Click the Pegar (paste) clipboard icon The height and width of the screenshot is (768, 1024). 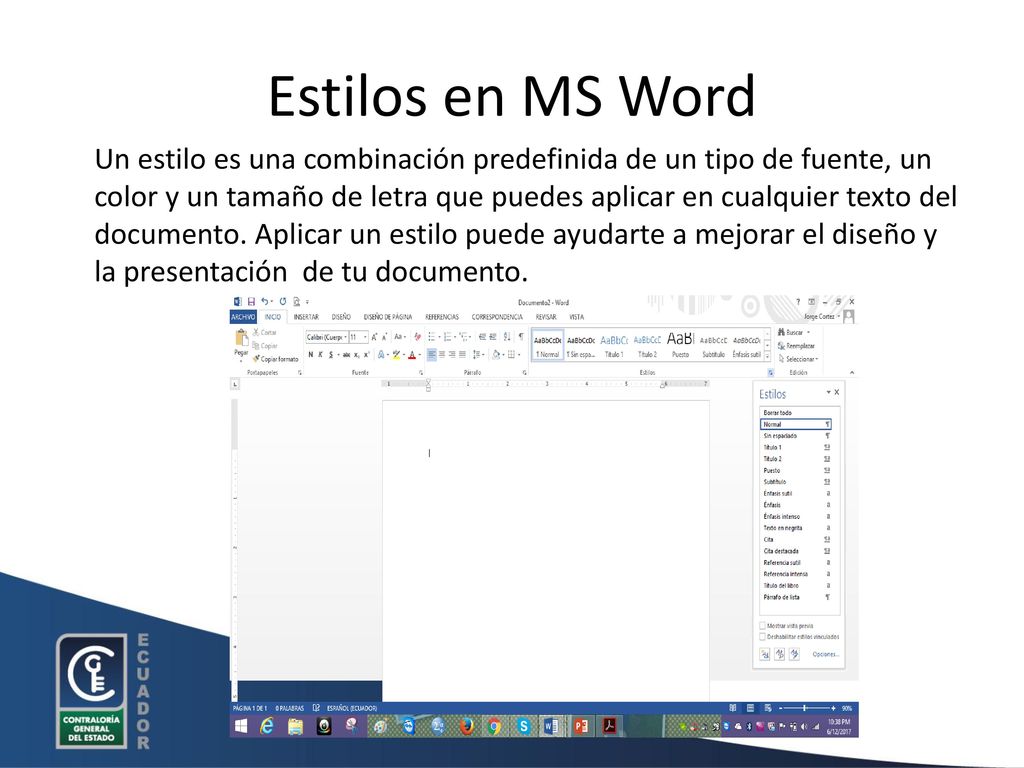click(242, 338)
